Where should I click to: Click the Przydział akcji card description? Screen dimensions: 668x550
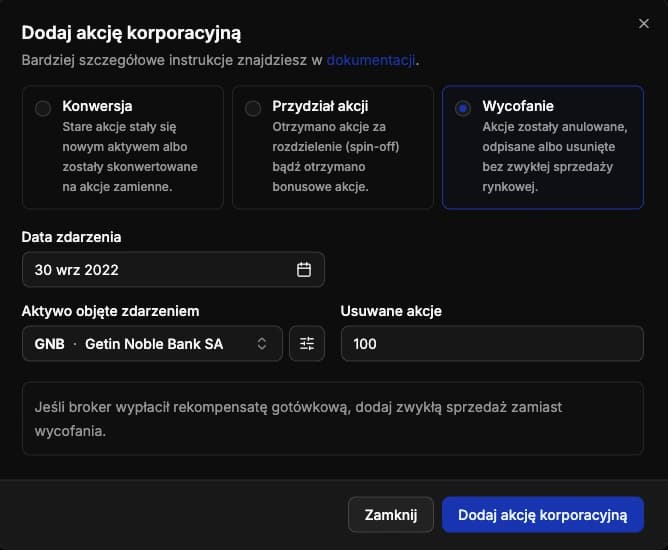[x=336, y=157]
